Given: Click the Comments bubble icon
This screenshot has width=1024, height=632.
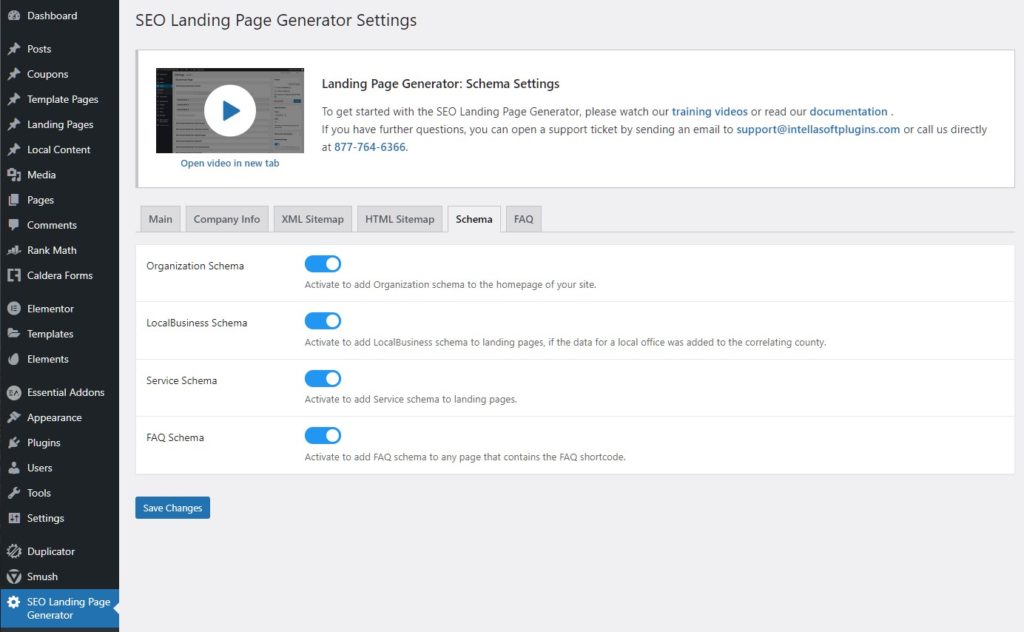Looking at the screenshot, I should (14, 225).
